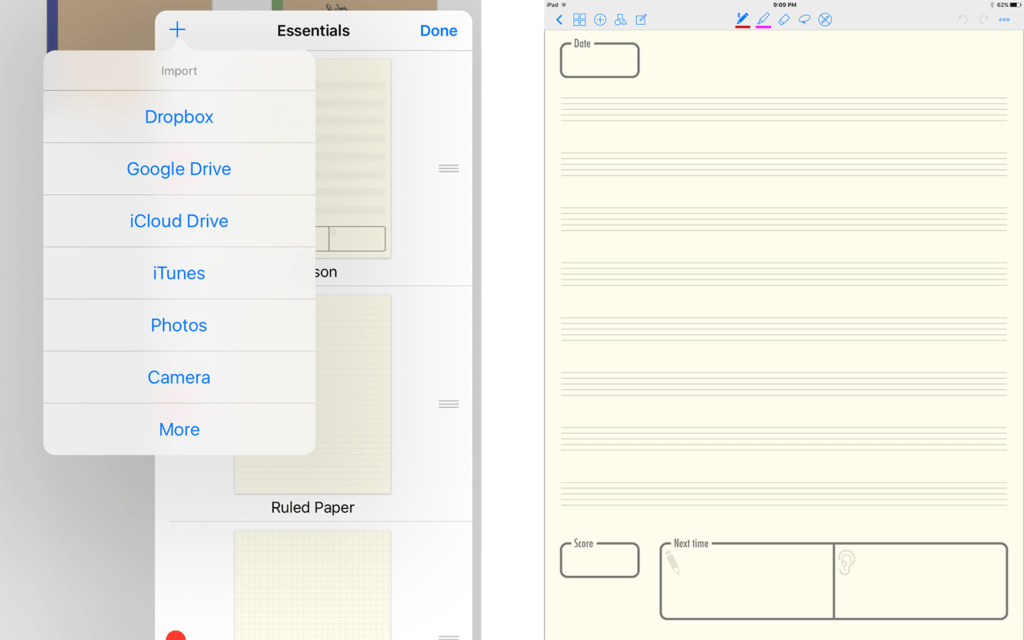Add a new page with the circled plus

coord(600,19)
